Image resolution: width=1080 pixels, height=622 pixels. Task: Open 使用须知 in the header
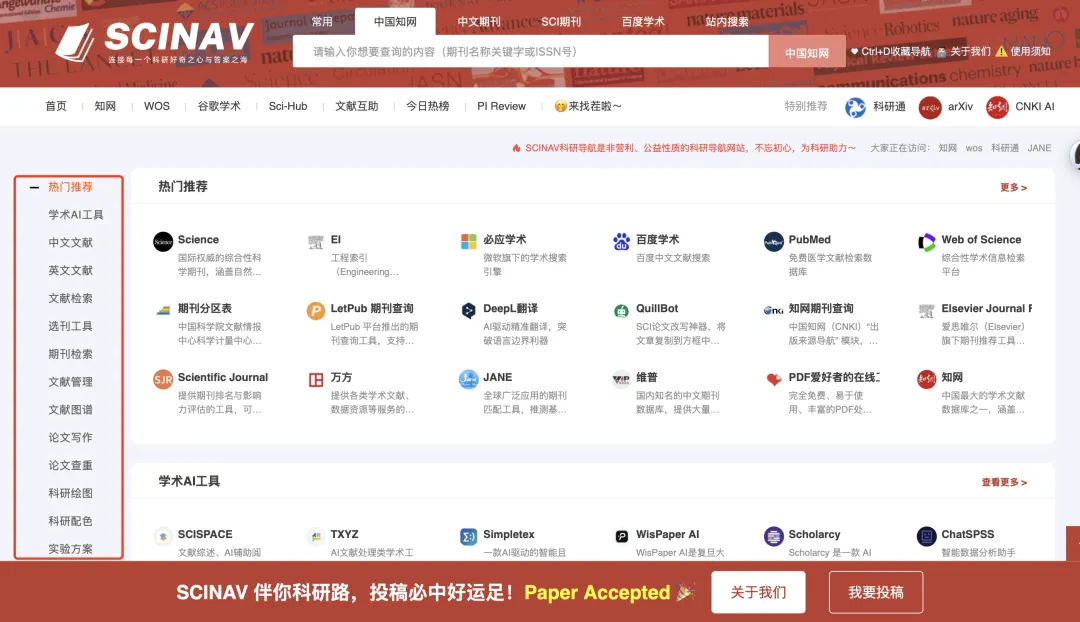(x=1024, y=52)
